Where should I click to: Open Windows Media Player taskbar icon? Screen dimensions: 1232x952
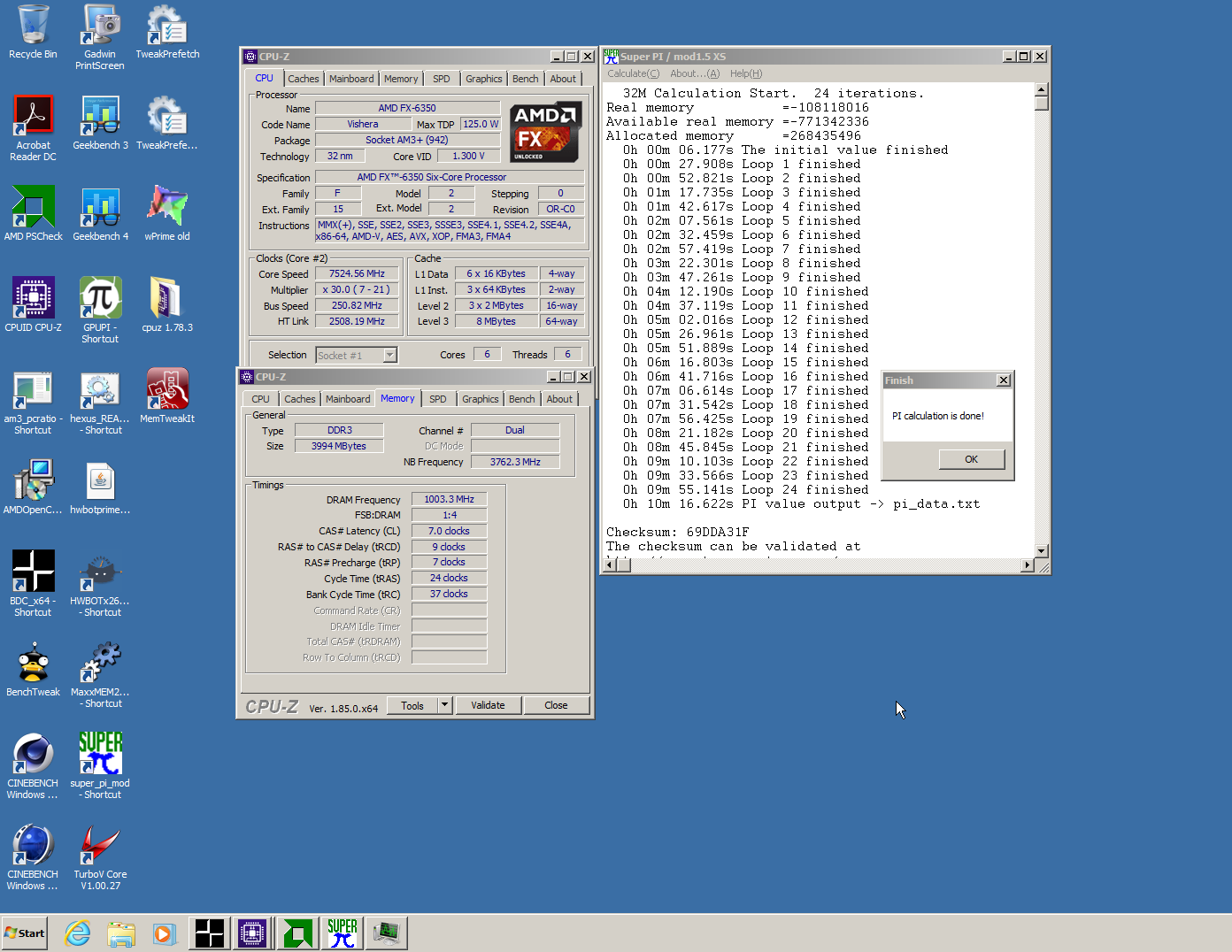pos(164,933)
